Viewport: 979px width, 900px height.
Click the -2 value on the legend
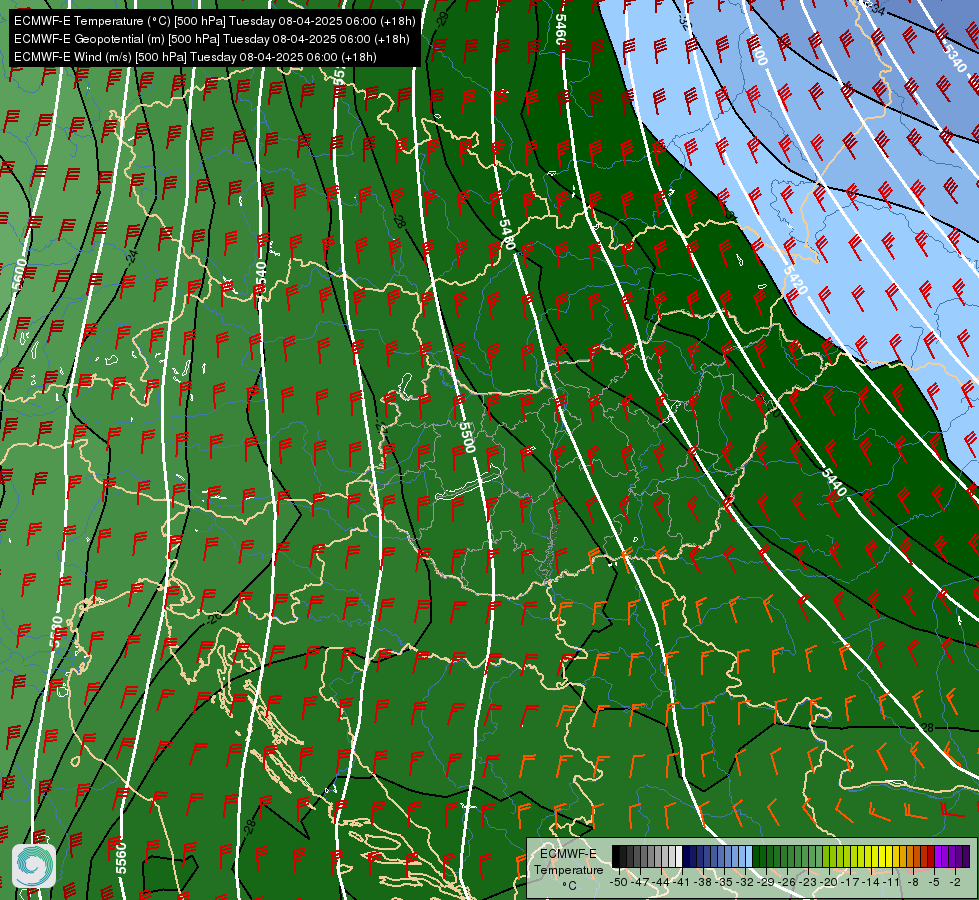(957, 883)
